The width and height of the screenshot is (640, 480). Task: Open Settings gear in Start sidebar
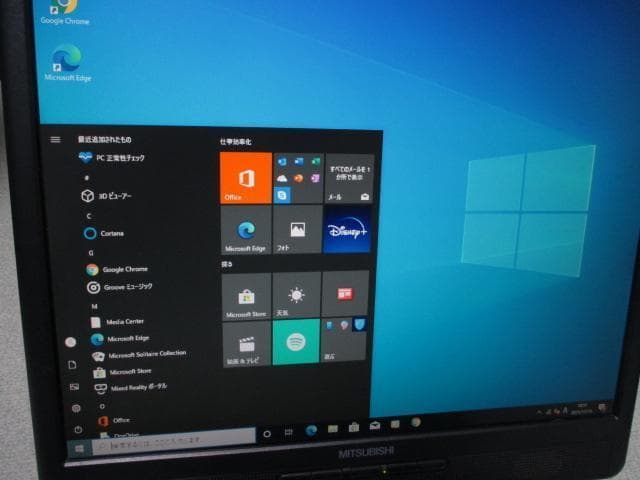pyautogui.click(x=76, y=408)
